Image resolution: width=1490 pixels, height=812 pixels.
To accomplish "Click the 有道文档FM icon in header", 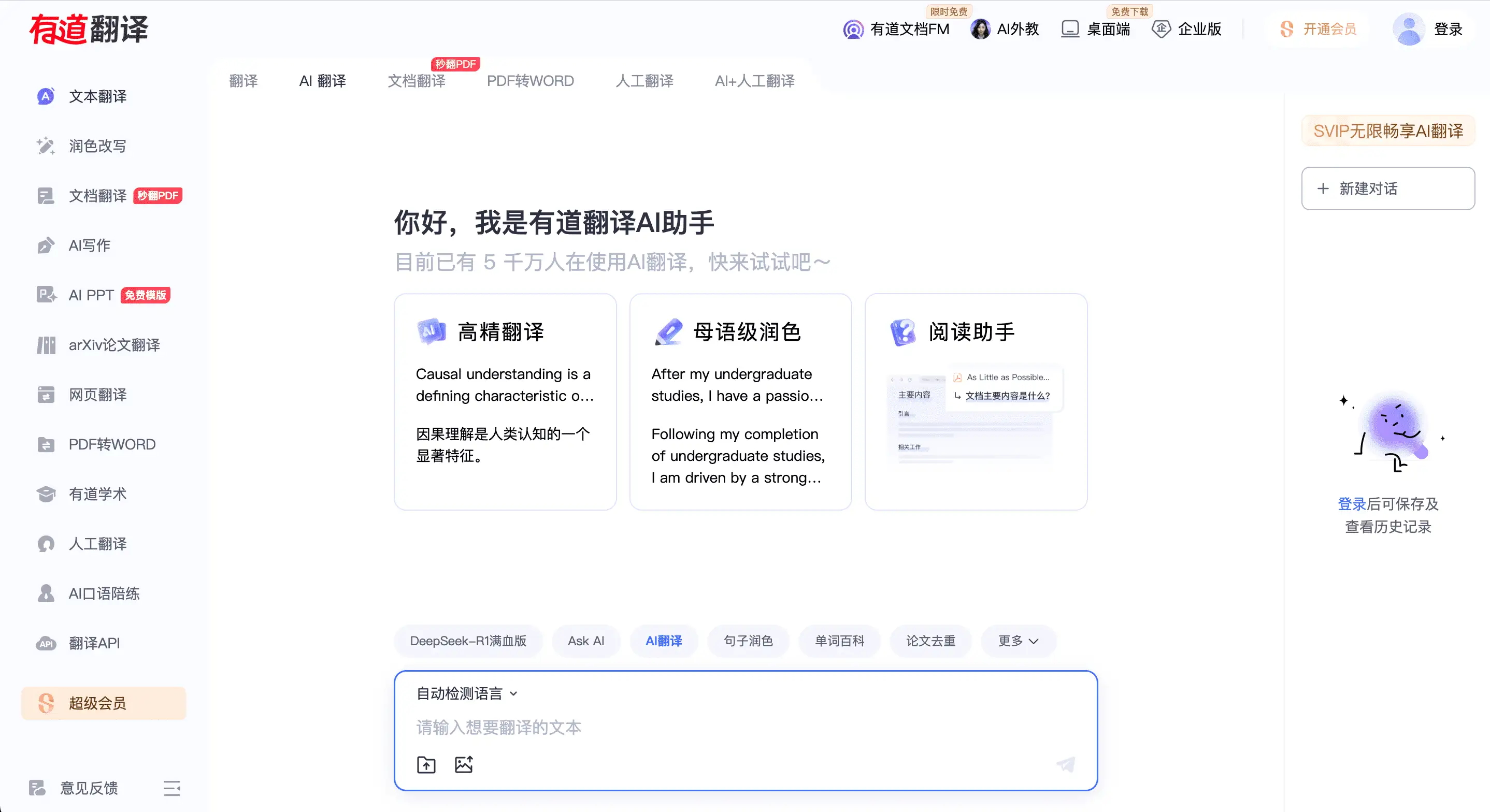I will [x=853, y=29].
